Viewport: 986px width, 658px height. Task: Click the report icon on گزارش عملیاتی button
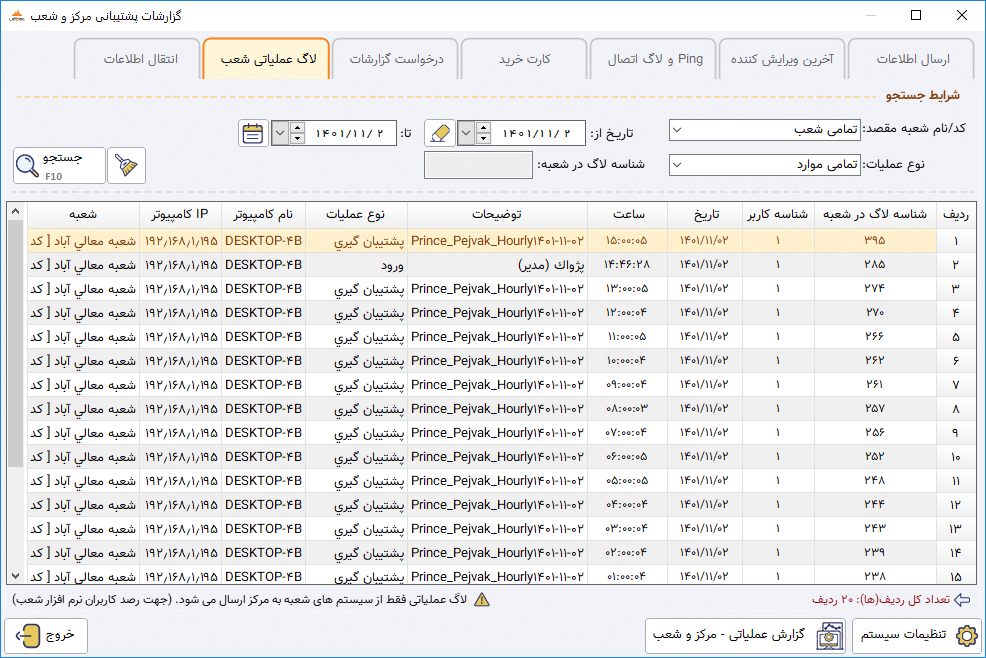[x=830, y=635]
